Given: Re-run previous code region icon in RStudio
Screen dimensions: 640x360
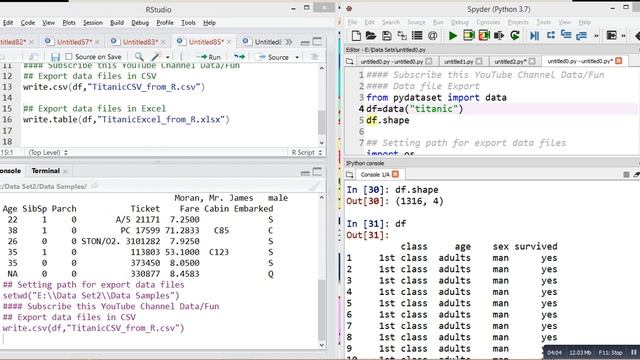Looking at the screenshot, I should [239, 57].
